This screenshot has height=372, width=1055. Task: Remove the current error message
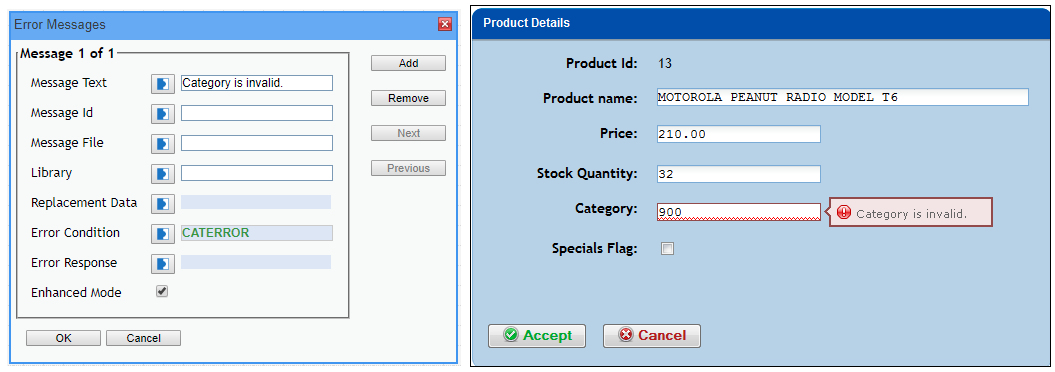[408, 98]
